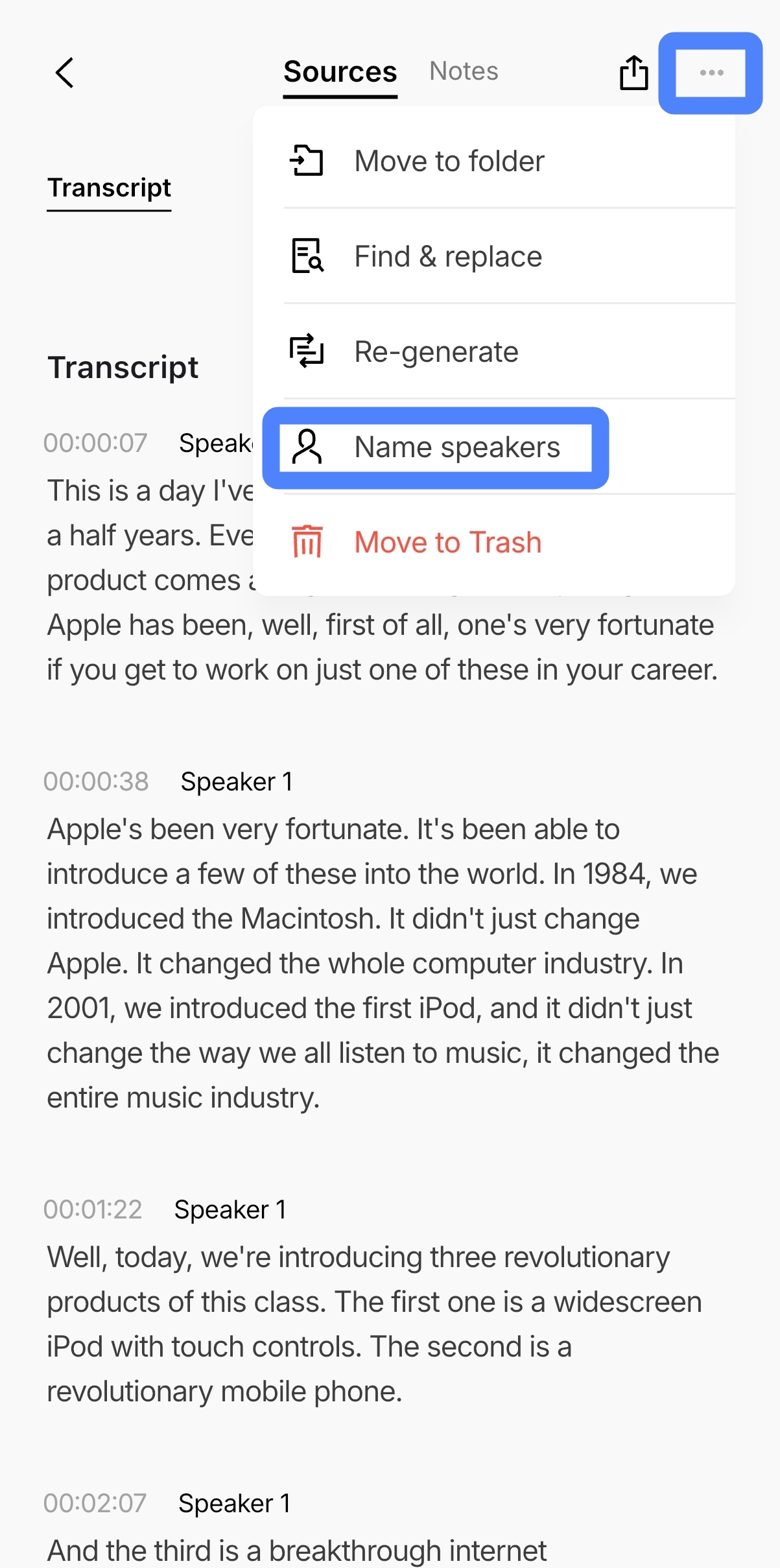Jump to timestamp 00:01:22
780x1568 pixels.
click(x=93, y=1209)
